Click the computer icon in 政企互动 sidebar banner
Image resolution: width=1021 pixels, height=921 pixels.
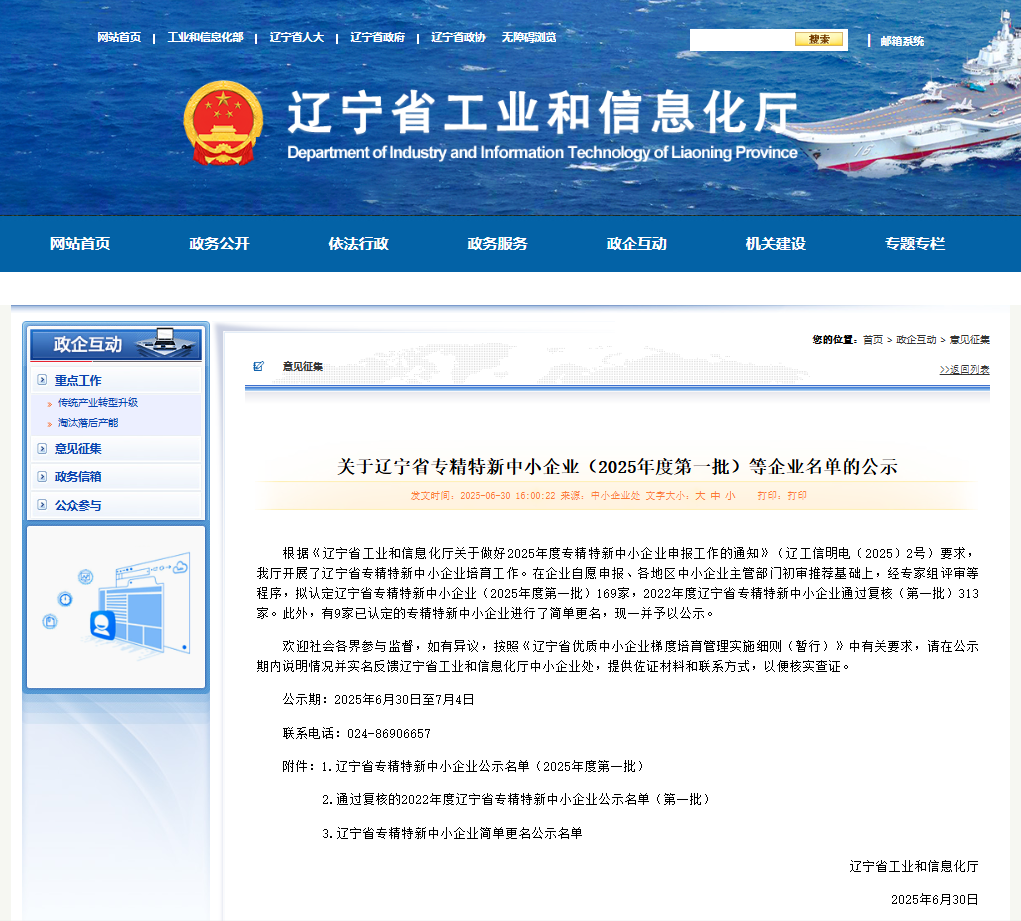coord(164,343)
